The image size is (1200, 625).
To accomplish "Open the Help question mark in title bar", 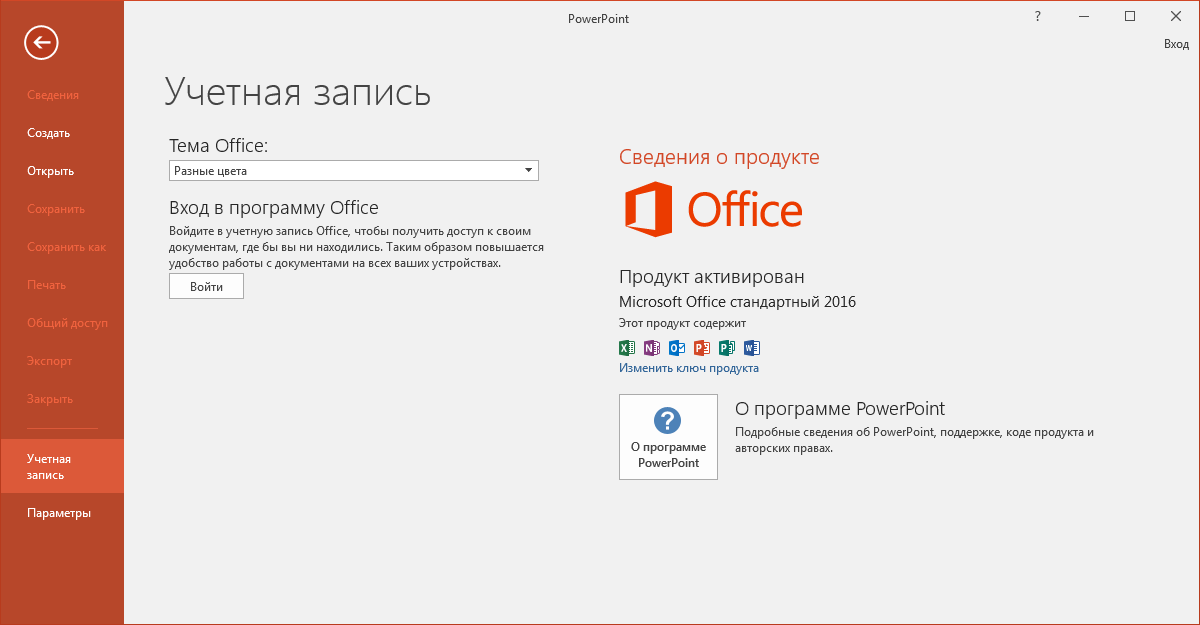I will point(1038,16).
